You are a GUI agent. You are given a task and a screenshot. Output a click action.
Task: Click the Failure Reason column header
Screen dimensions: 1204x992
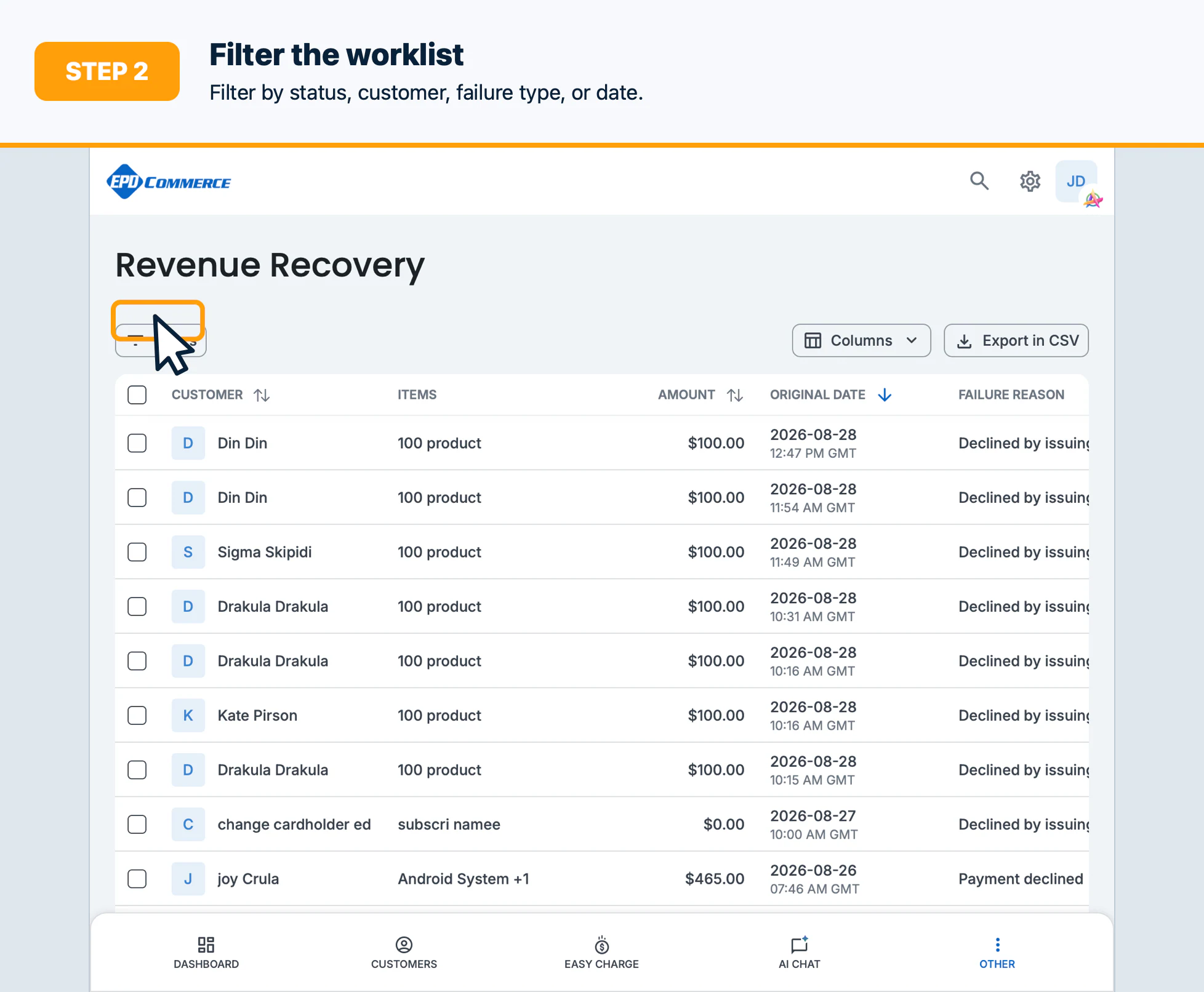tap(1011, 395)
